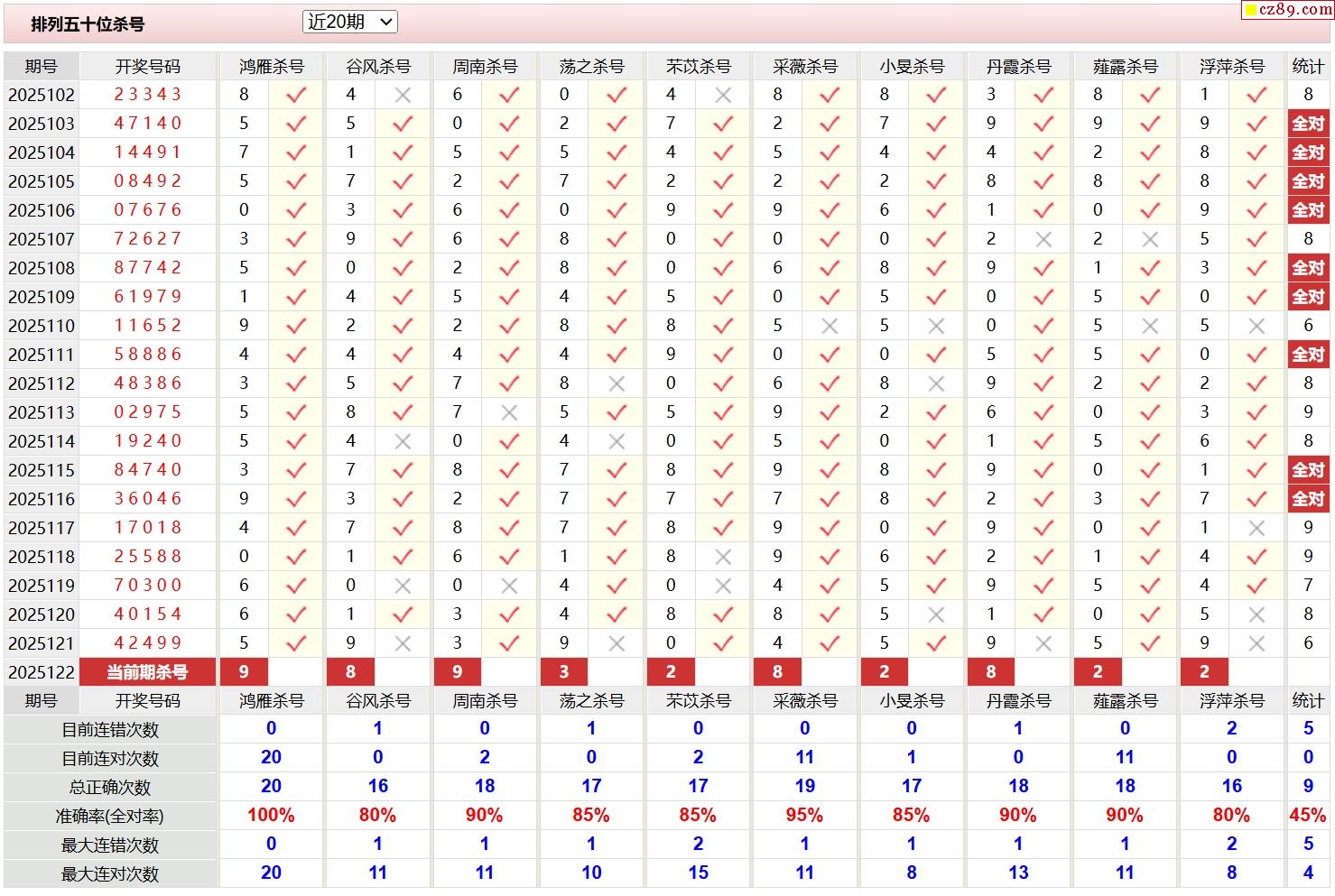Click the 排列五十位杀号 page title

tap(88, 24)
